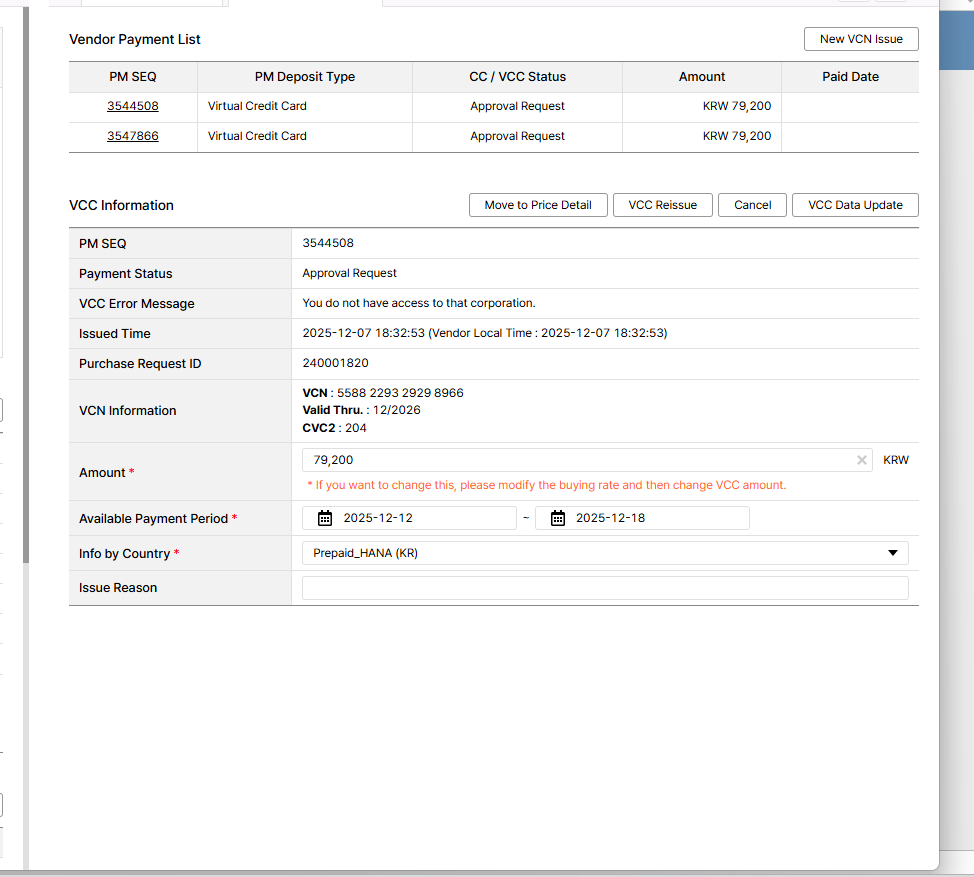
Task: Click the CVC2 204 value
Action: (356, 428)
